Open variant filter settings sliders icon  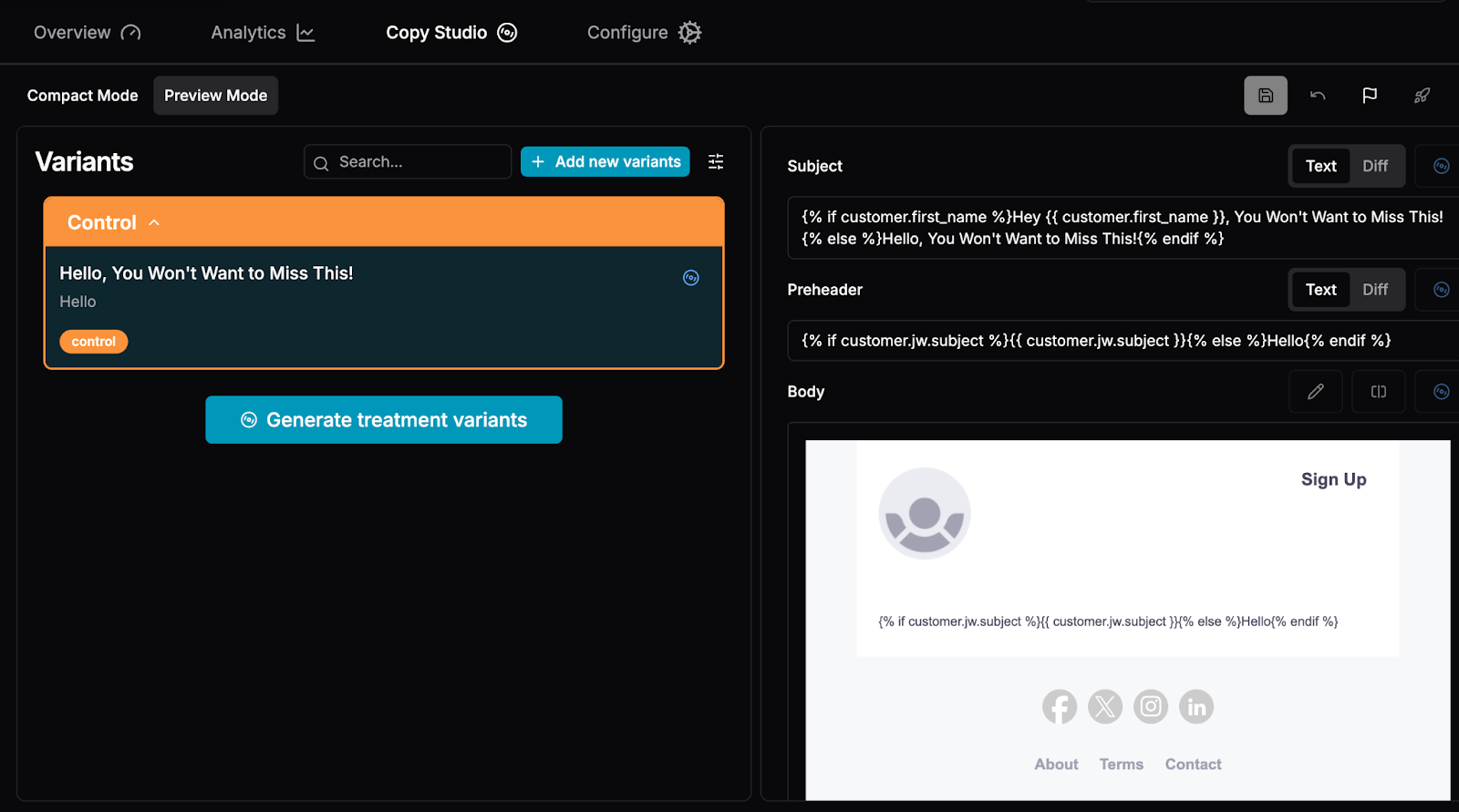coord(716,161)
